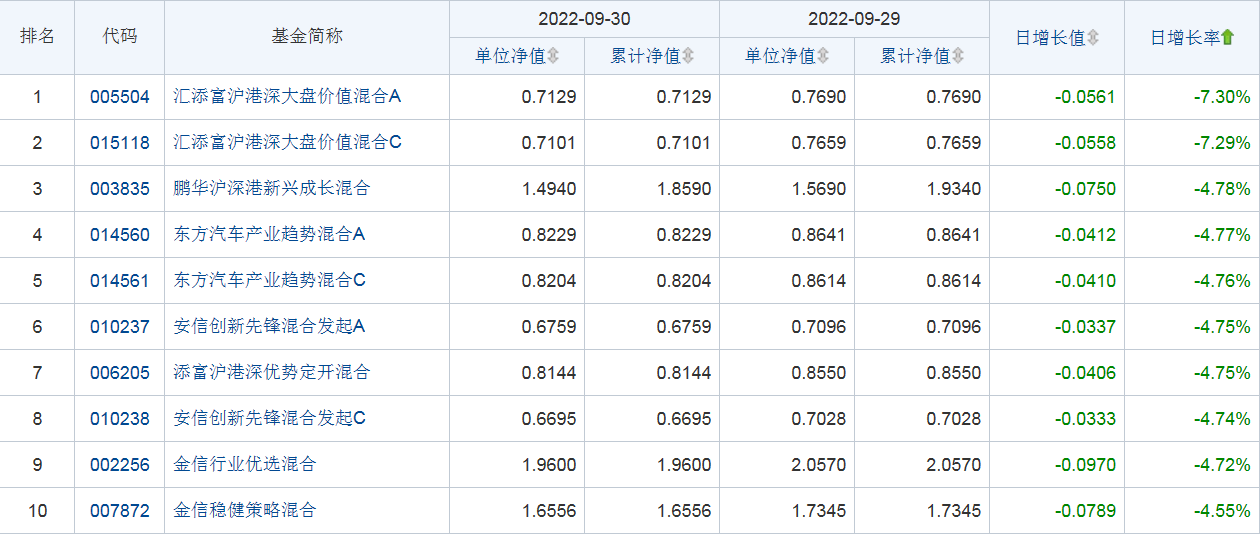Screen dimensions: 1260x534
Task: Sort by 2022-09-29 单位净值 arrow icon
Action: [823, 56]
